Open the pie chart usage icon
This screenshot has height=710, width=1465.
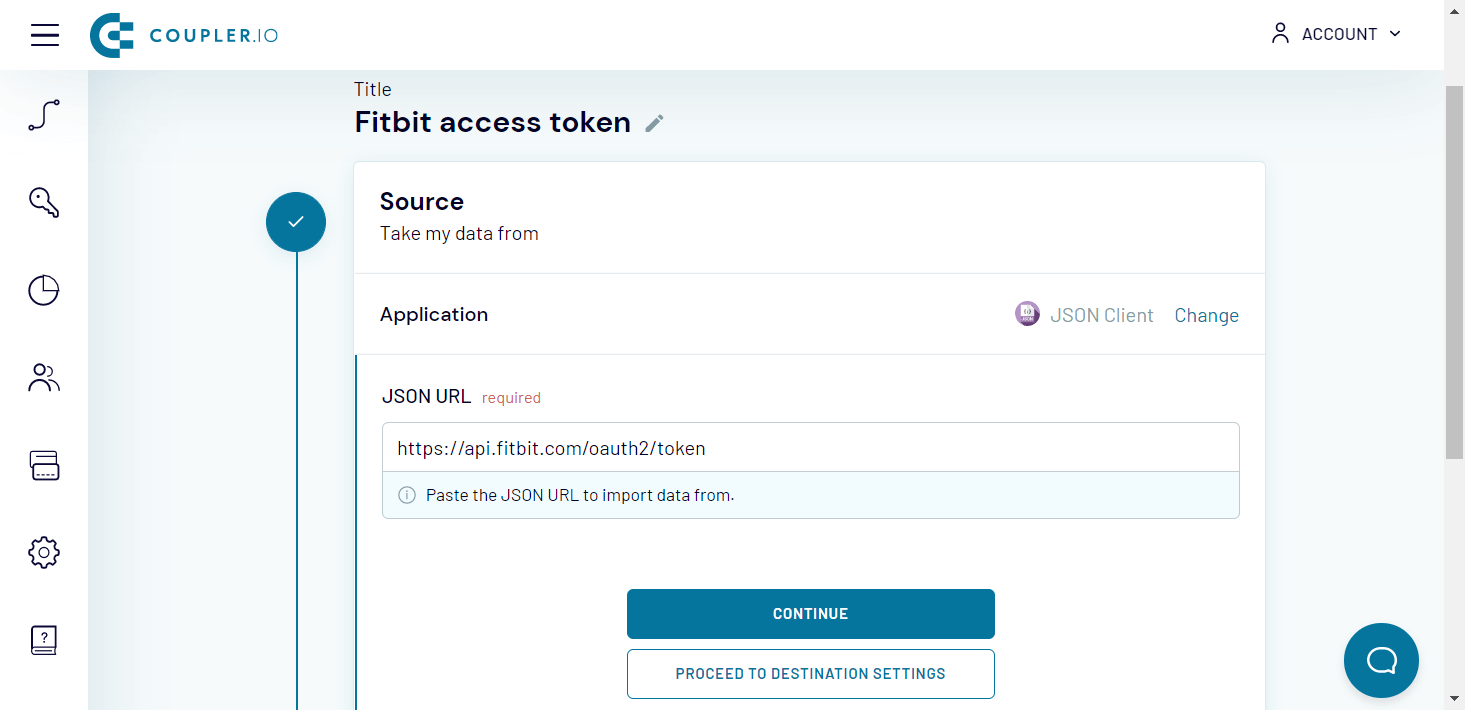coord(44,290)
